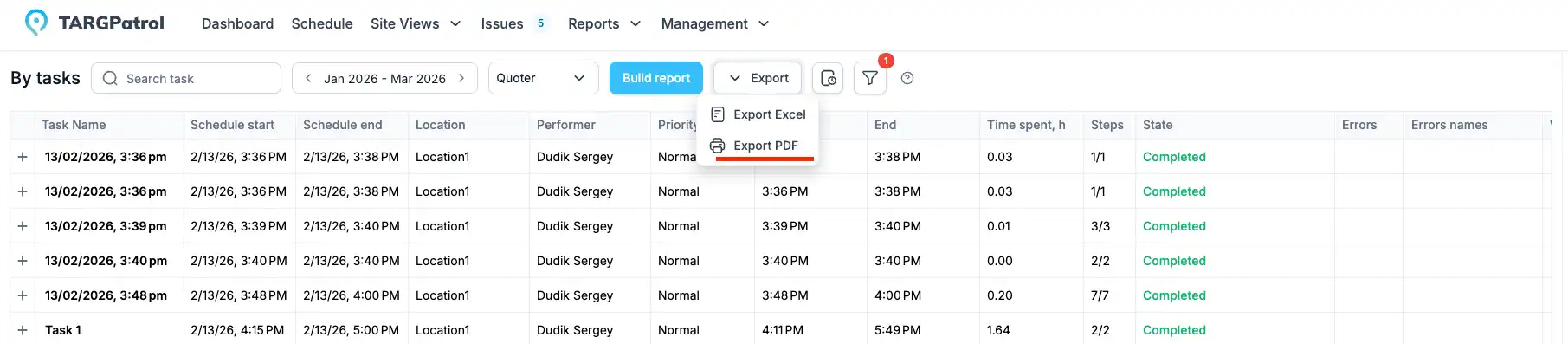Click the Excel document icon

(718, 114)
